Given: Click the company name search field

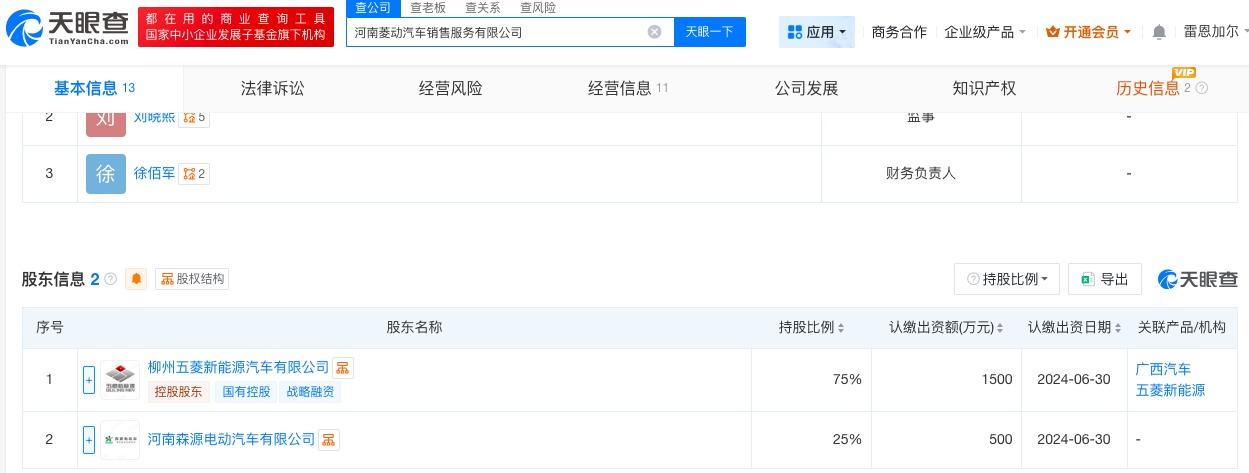Looking at the screenshot, I should (x=495, y=32).
